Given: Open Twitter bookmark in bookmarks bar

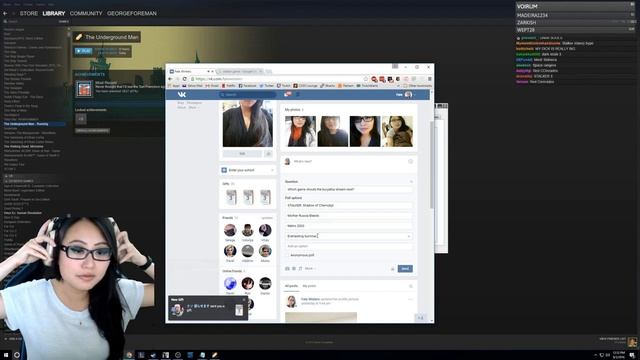Looking at the screenshot, I should [266, 86].
